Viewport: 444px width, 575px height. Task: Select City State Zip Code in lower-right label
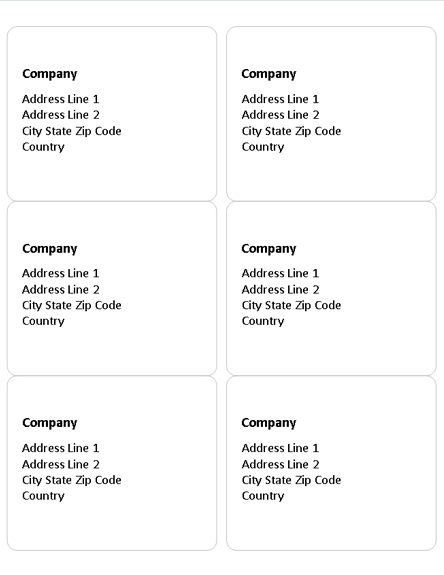[291, 480]
